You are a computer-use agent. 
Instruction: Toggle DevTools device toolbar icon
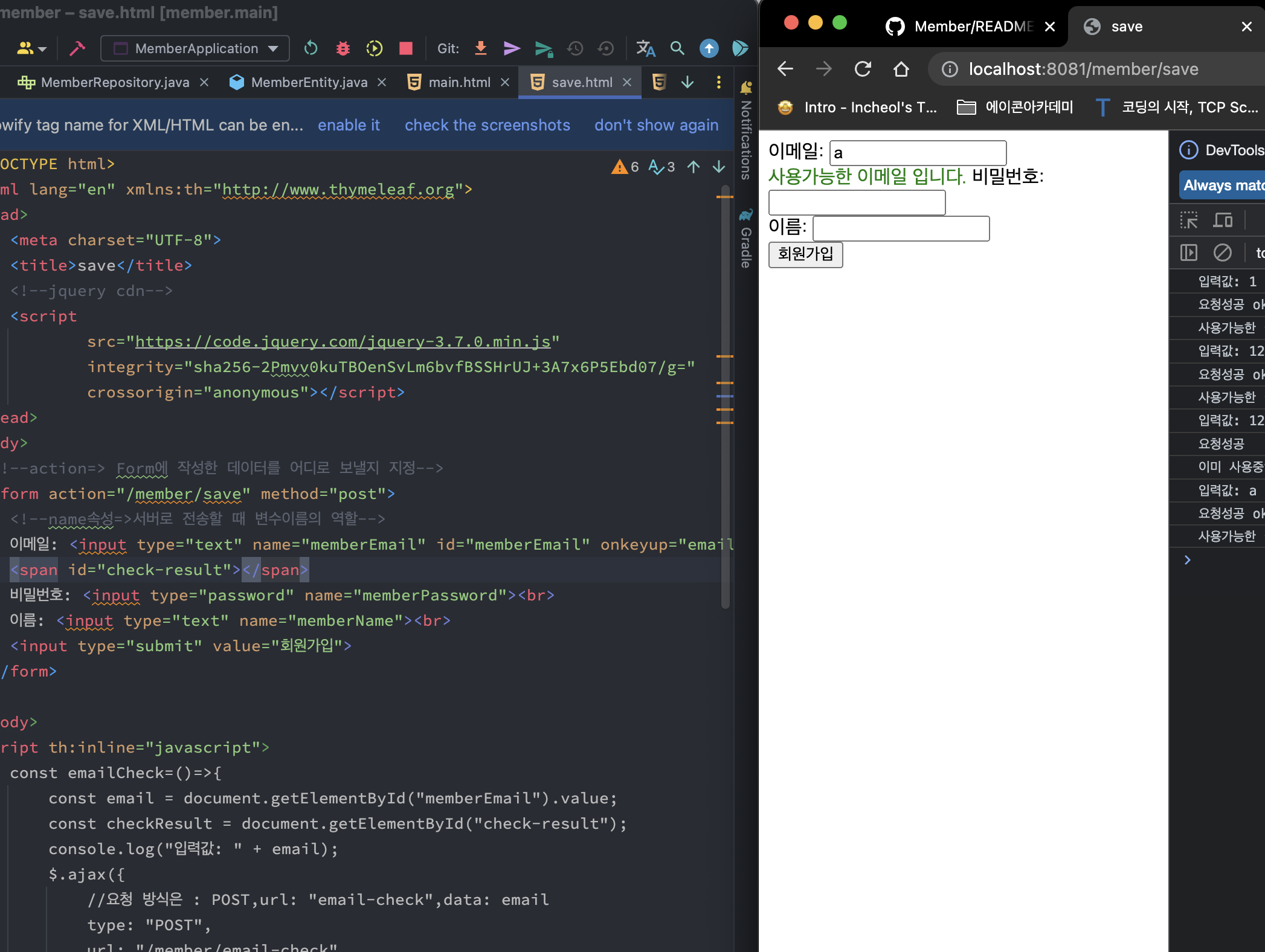[1223, 220]
